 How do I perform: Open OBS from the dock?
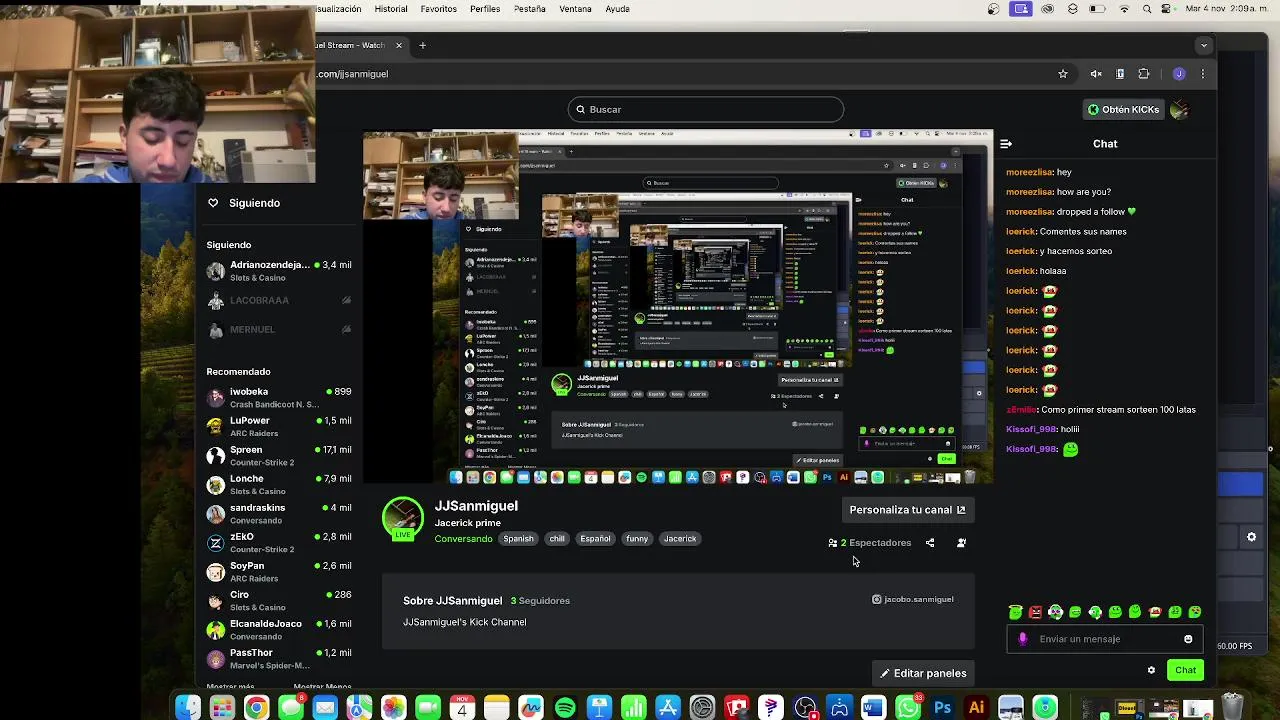click(x=805, y=708)
